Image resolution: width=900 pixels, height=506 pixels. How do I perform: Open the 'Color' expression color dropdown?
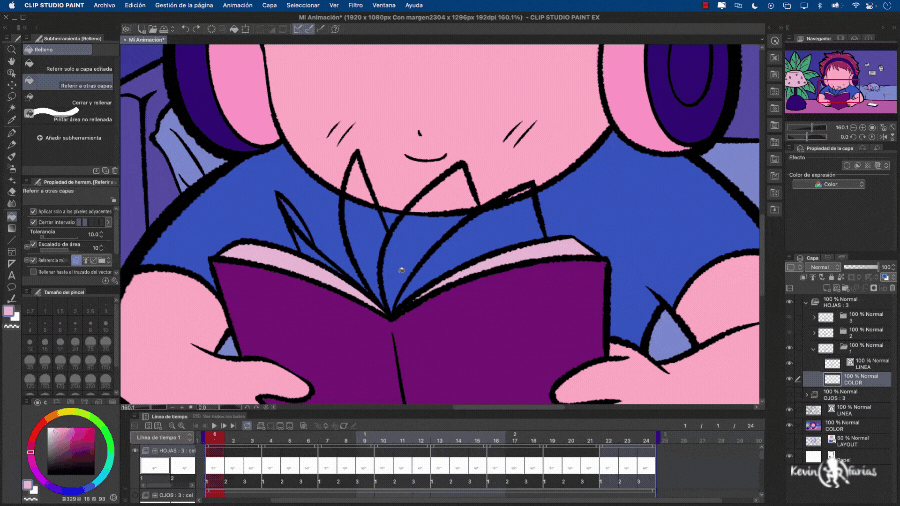828,184
